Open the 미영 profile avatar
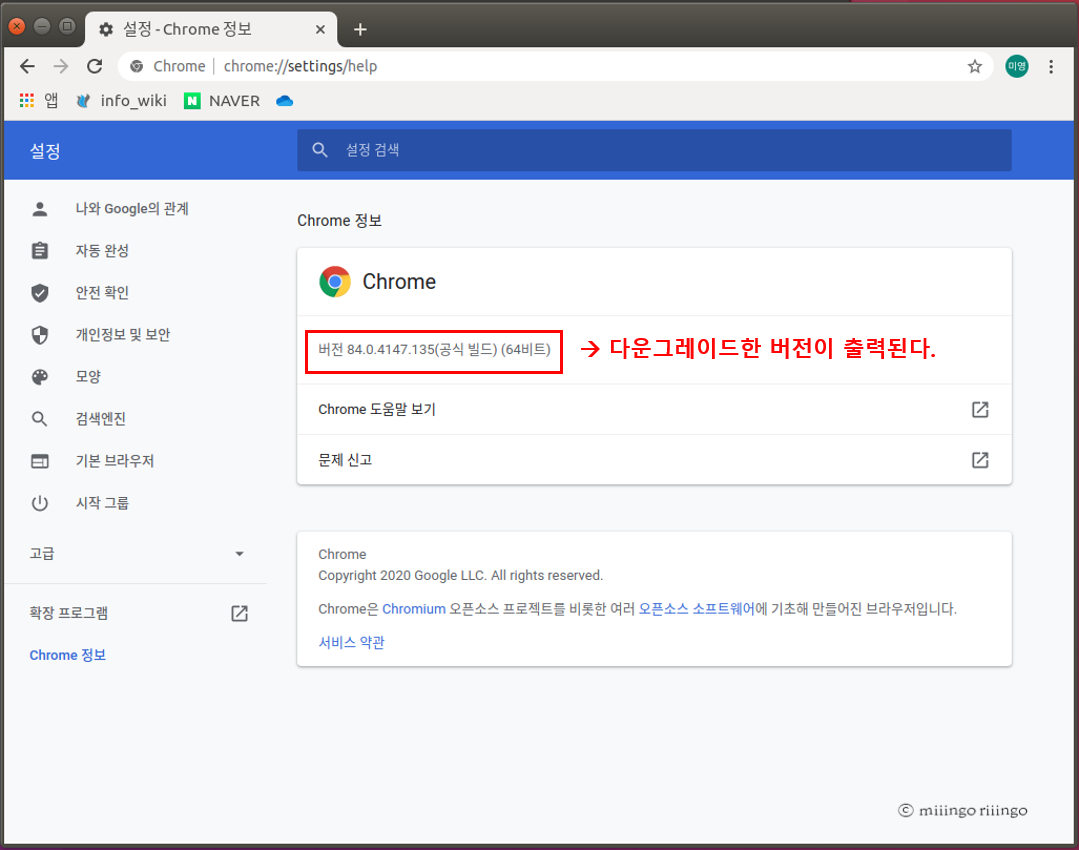Image resolution: width=1079 pixels, height=850 pixels. (x=1016, y=66)
